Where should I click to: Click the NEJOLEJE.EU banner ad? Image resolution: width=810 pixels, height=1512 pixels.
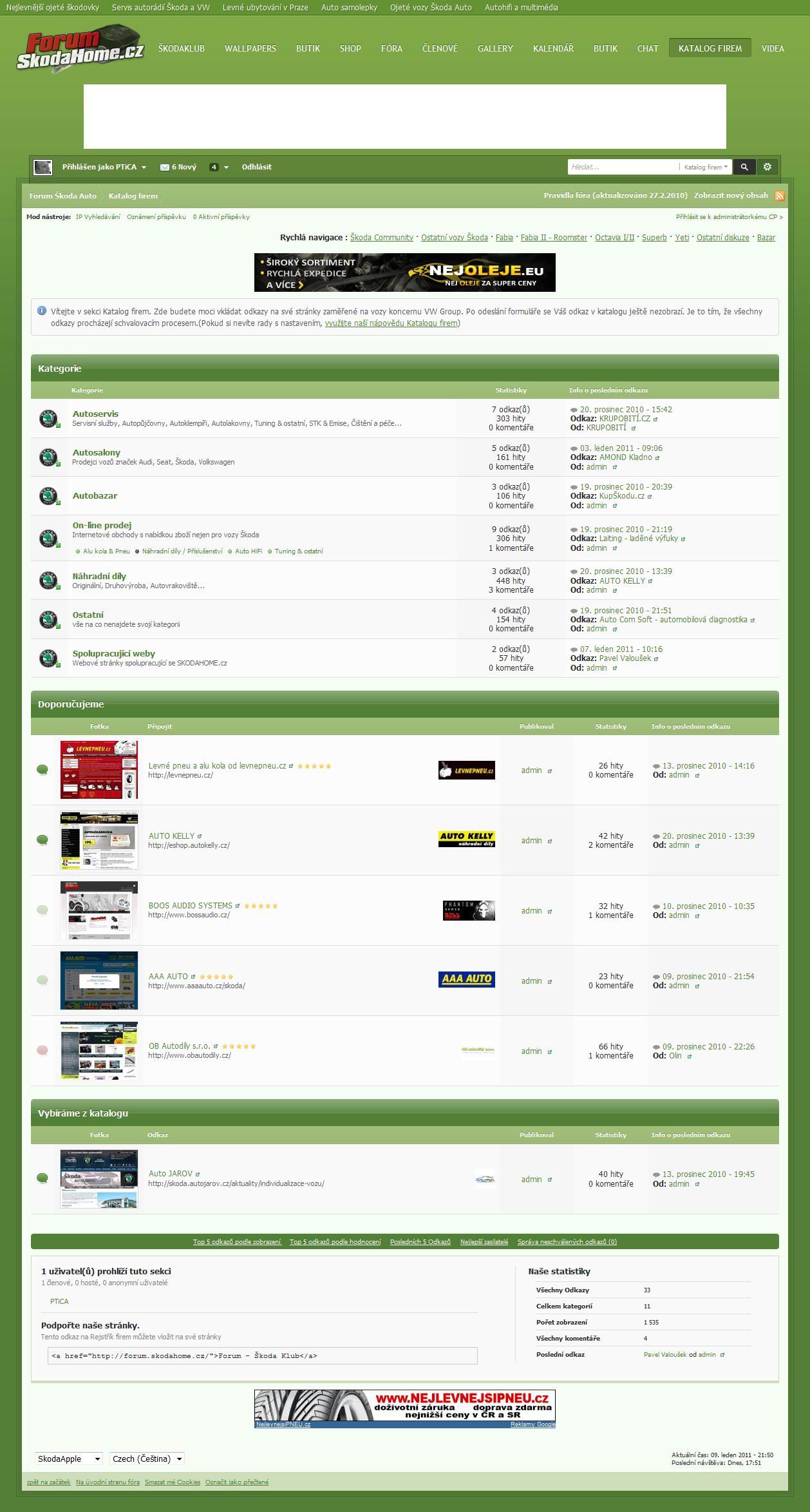(405, 273)
